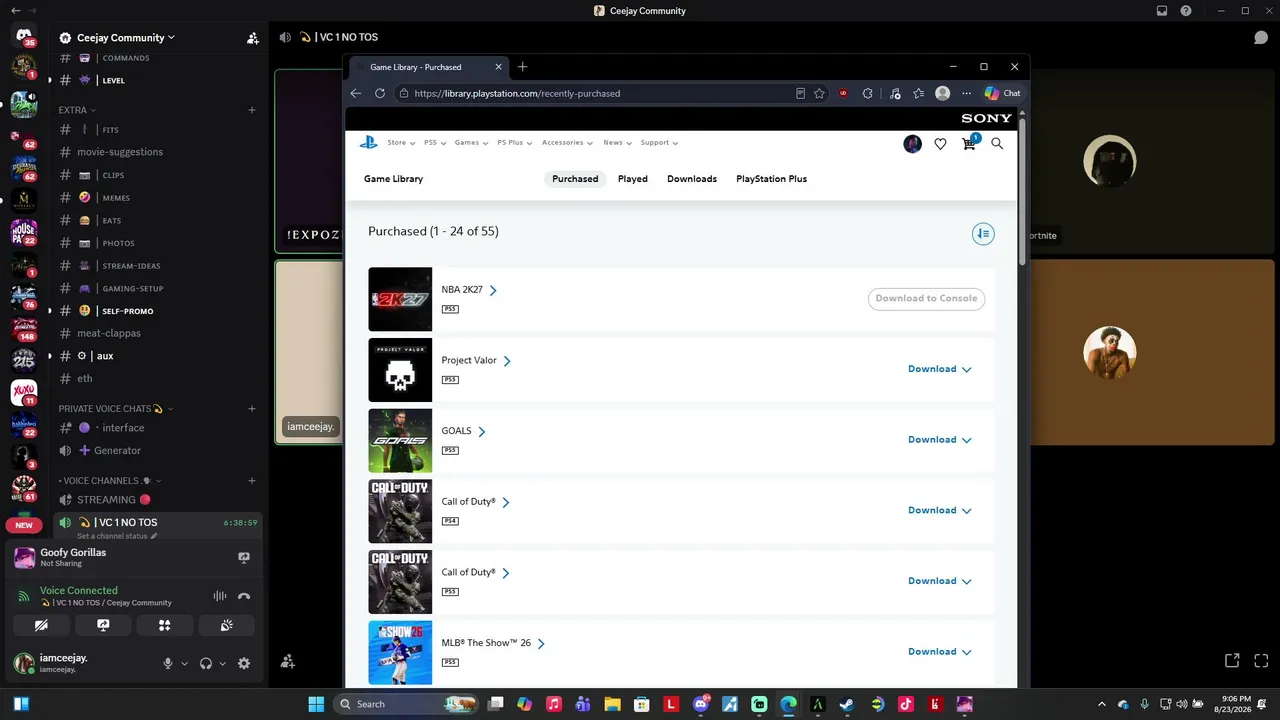Open microphone input options arrow

[x=184, y=664]
